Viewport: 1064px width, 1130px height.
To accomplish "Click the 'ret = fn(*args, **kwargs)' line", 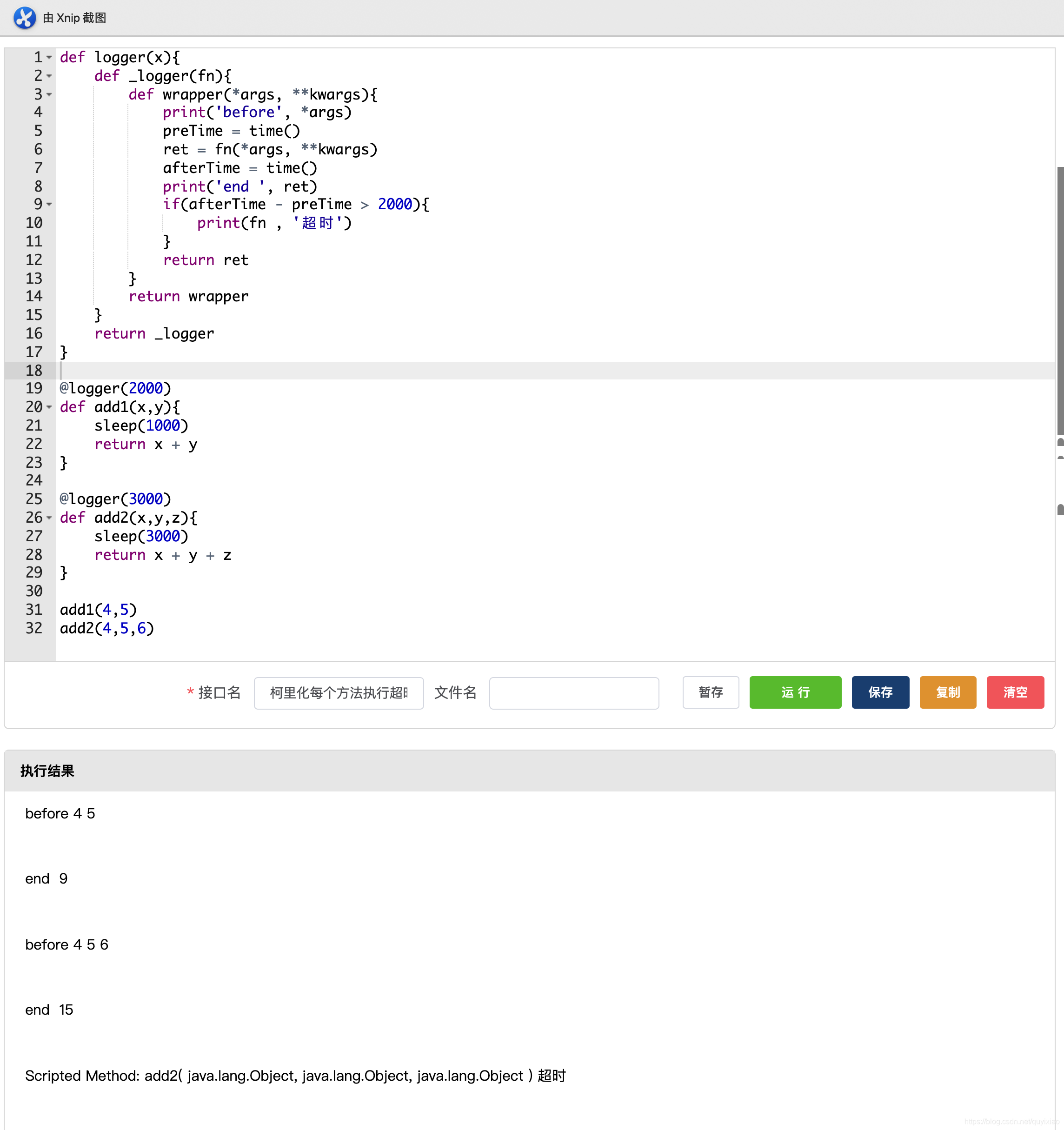I will [270, 149].
